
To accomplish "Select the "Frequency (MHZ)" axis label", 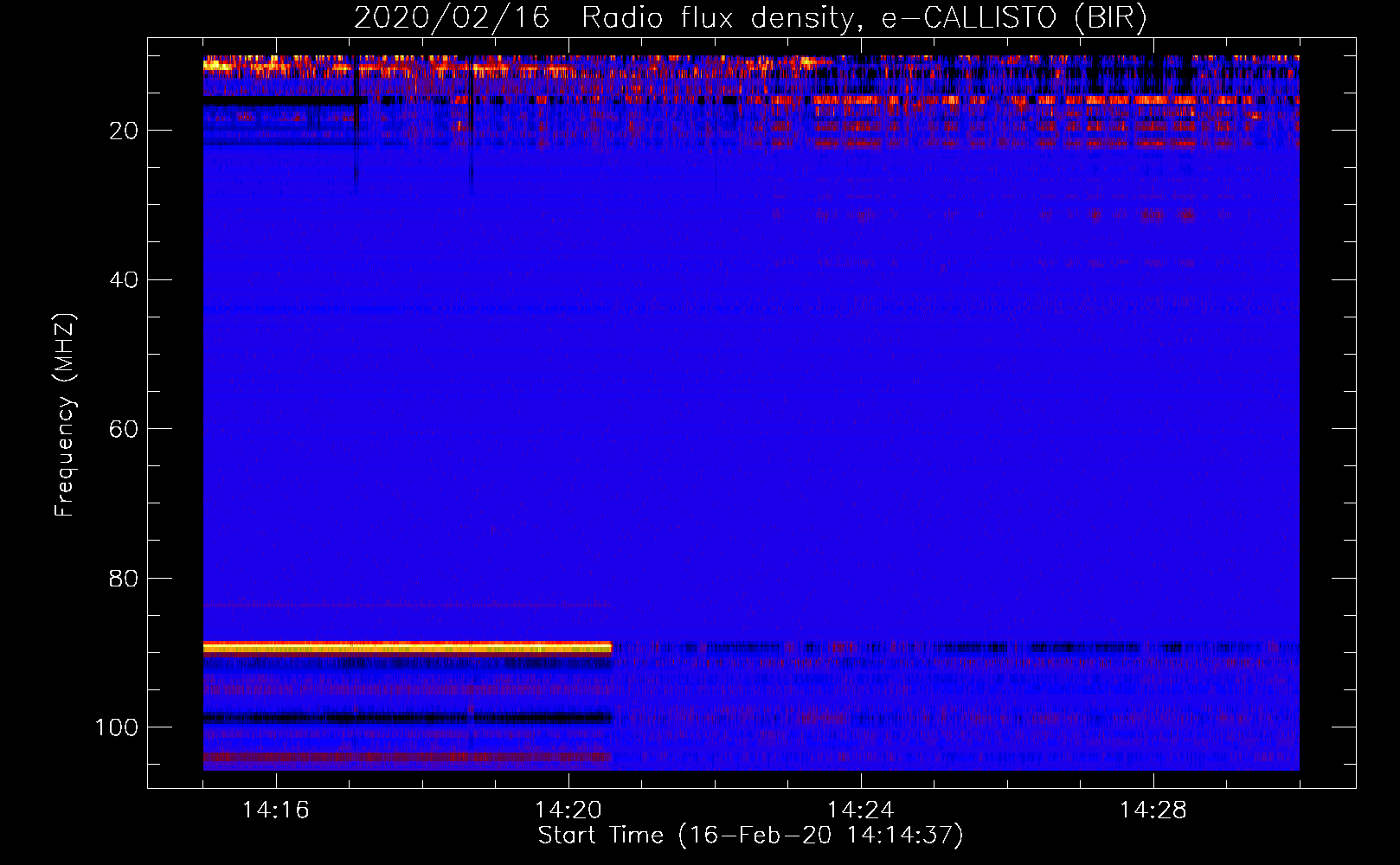I will coord(65,415).
